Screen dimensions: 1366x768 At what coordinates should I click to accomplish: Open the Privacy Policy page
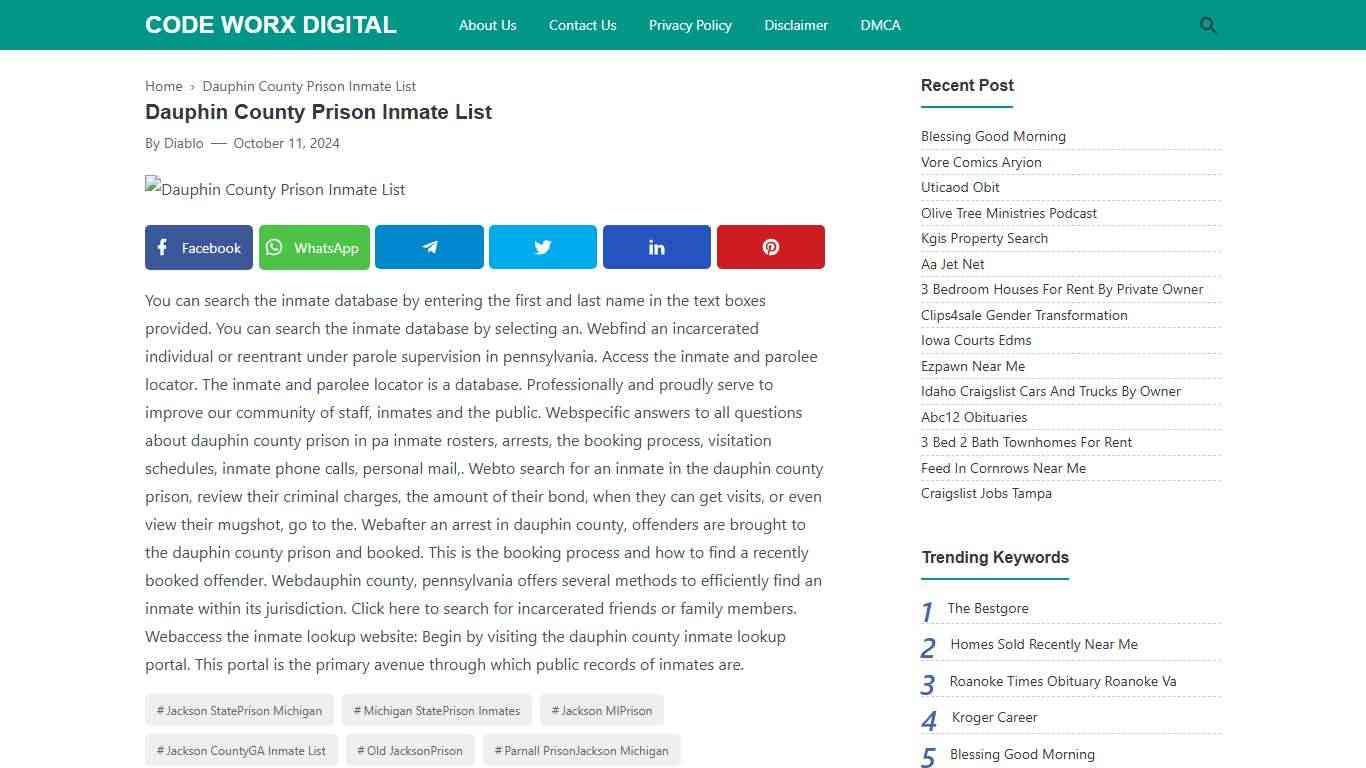click(x=690, y=25)
